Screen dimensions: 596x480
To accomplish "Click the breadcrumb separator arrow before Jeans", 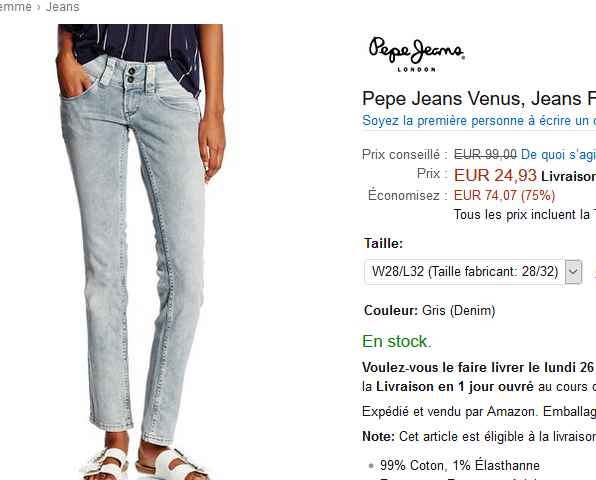I will pos(39,7).
